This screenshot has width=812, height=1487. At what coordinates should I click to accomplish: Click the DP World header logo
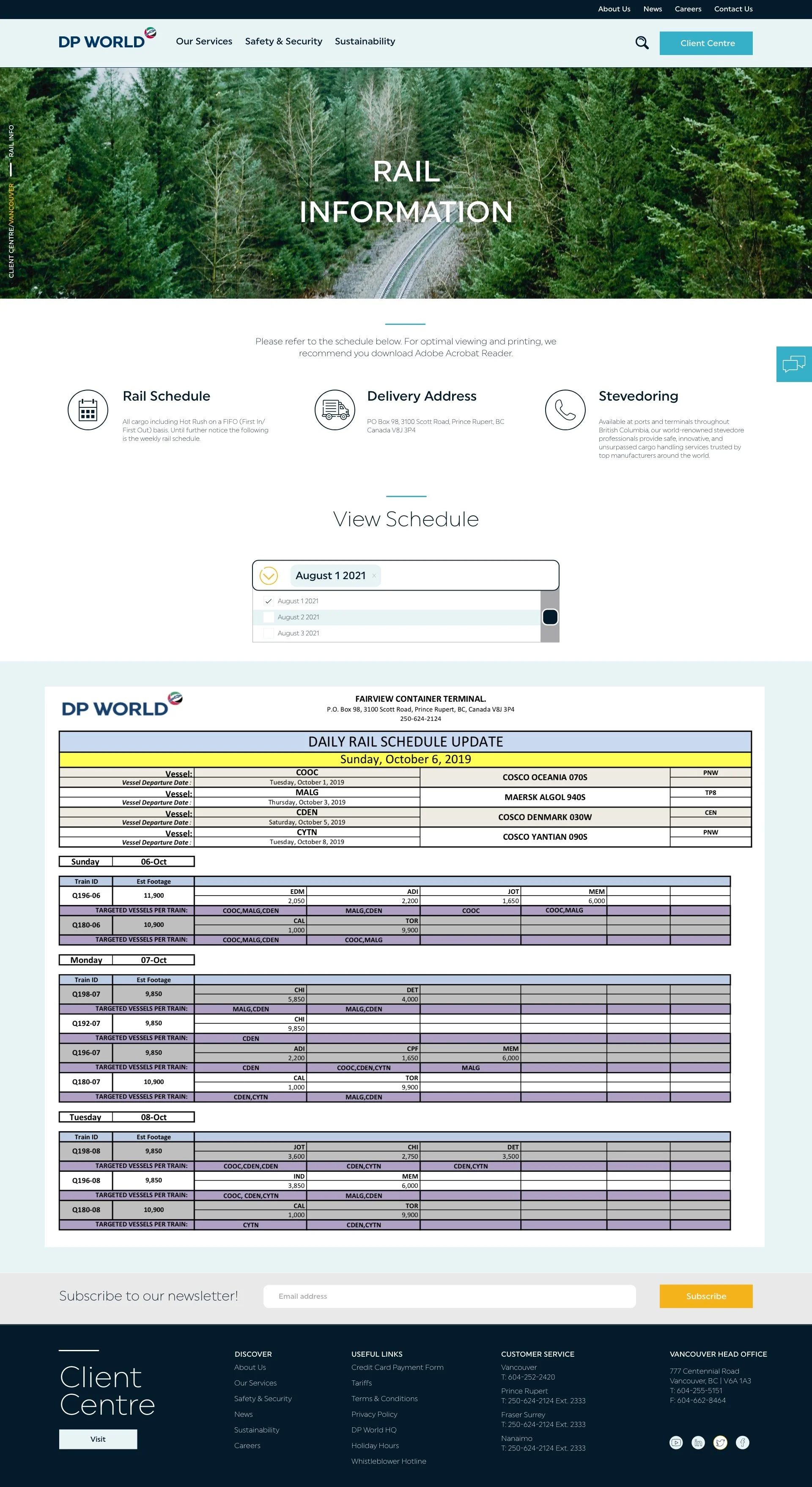click(107, 38)
